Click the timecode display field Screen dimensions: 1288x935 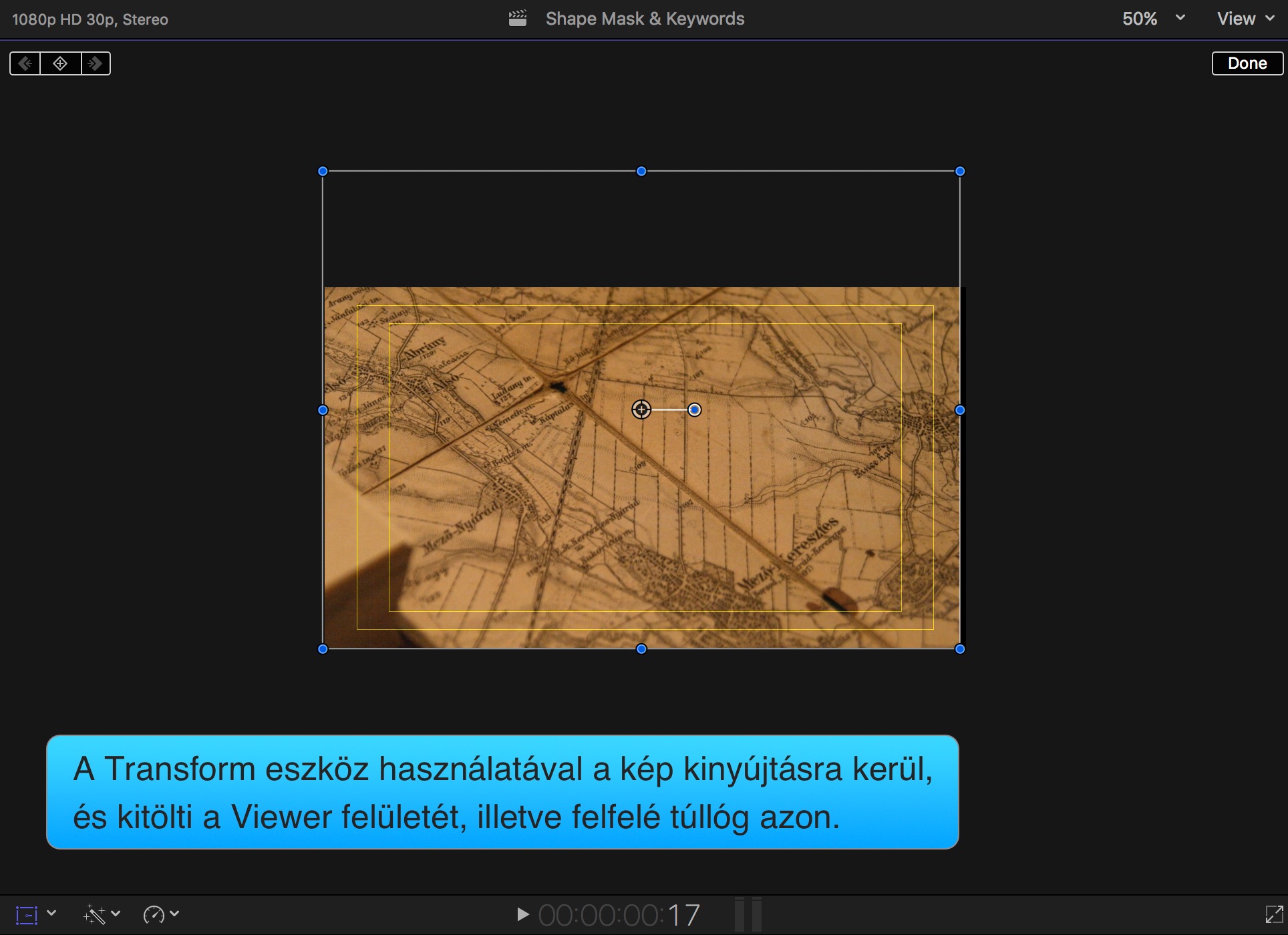click(x=619, y=915)
